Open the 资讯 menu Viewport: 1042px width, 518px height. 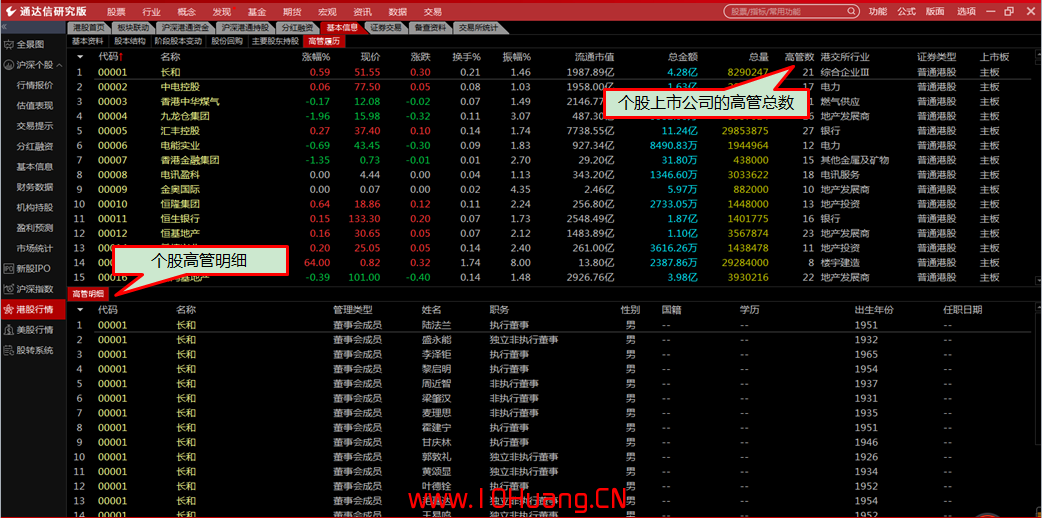[362, 11]
